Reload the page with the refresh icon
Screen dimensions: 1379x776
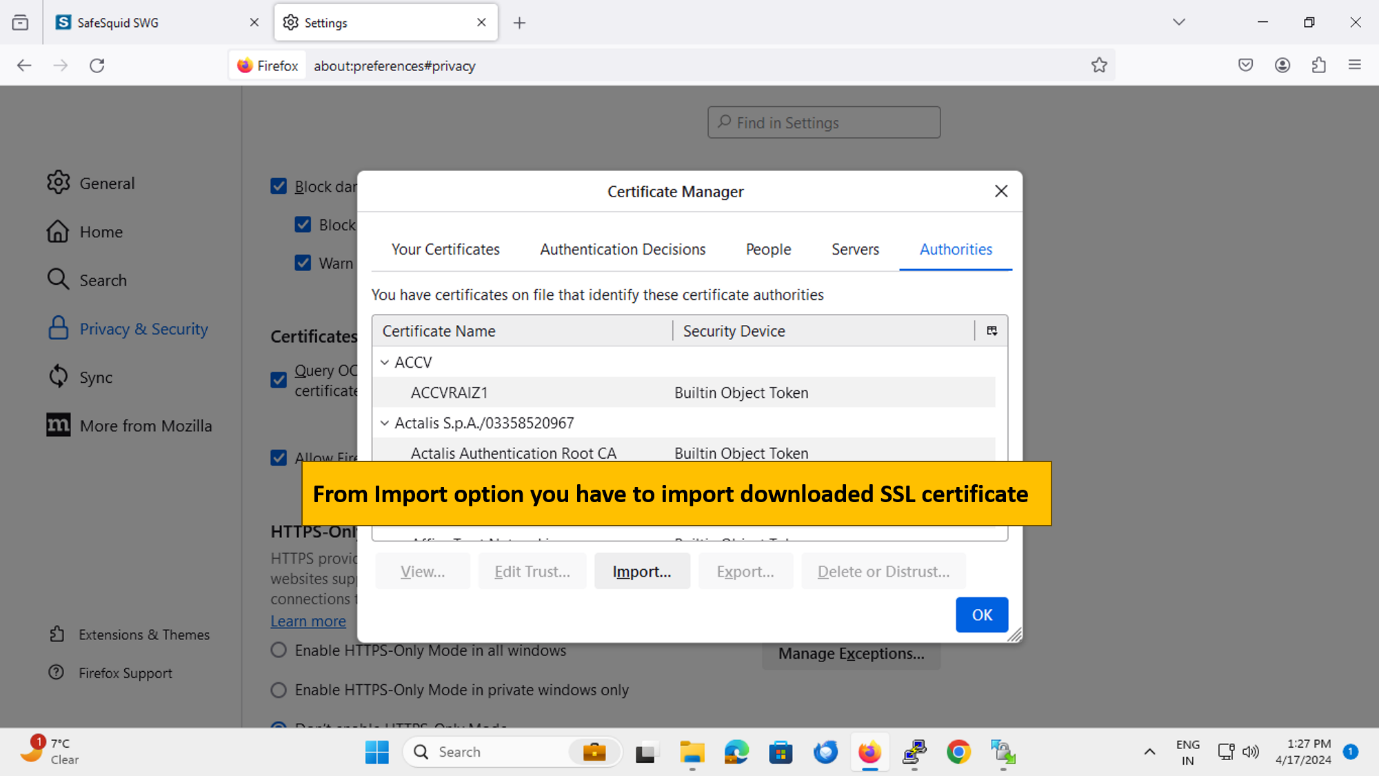[97, 65]
